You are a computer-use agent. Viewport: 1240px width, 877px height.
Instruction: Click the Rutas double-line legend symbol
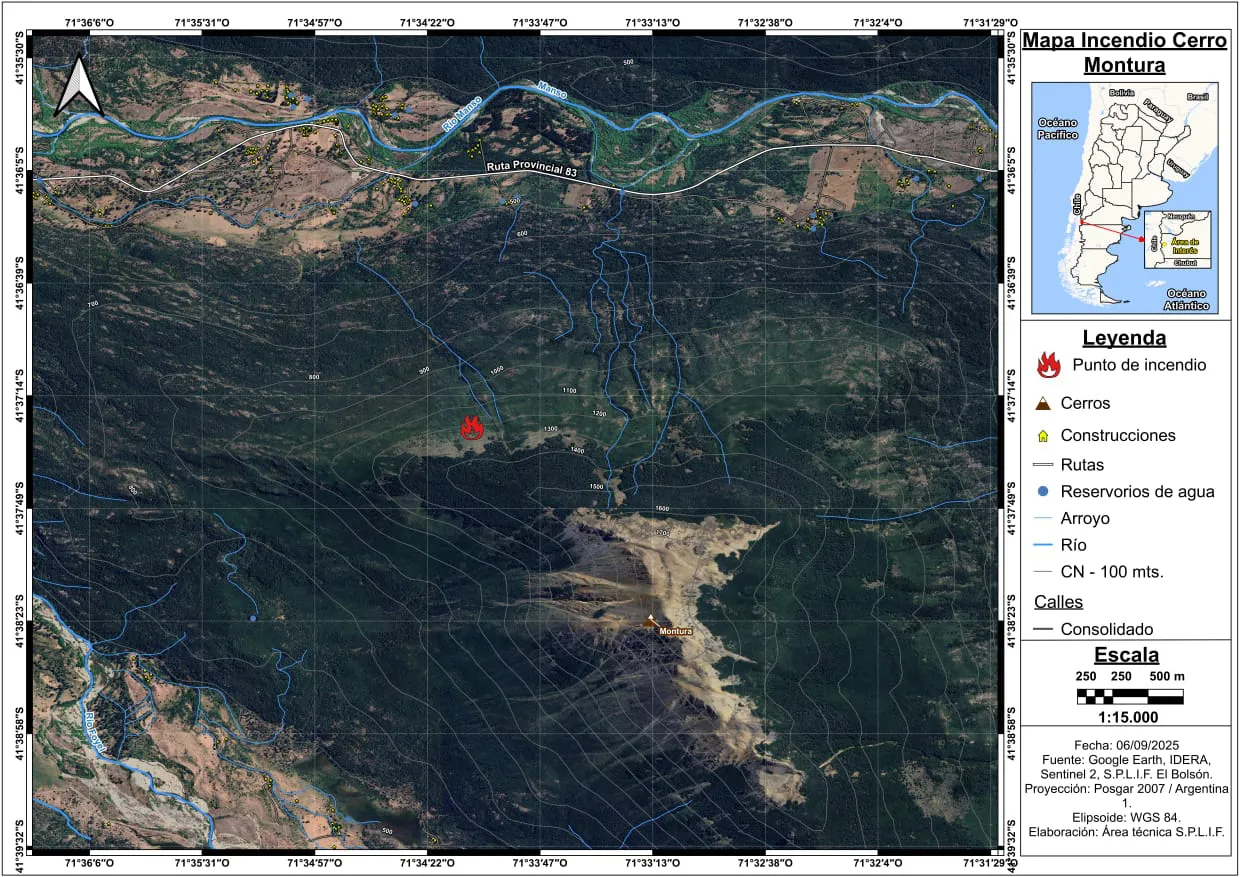click(x=1042, y=465)
